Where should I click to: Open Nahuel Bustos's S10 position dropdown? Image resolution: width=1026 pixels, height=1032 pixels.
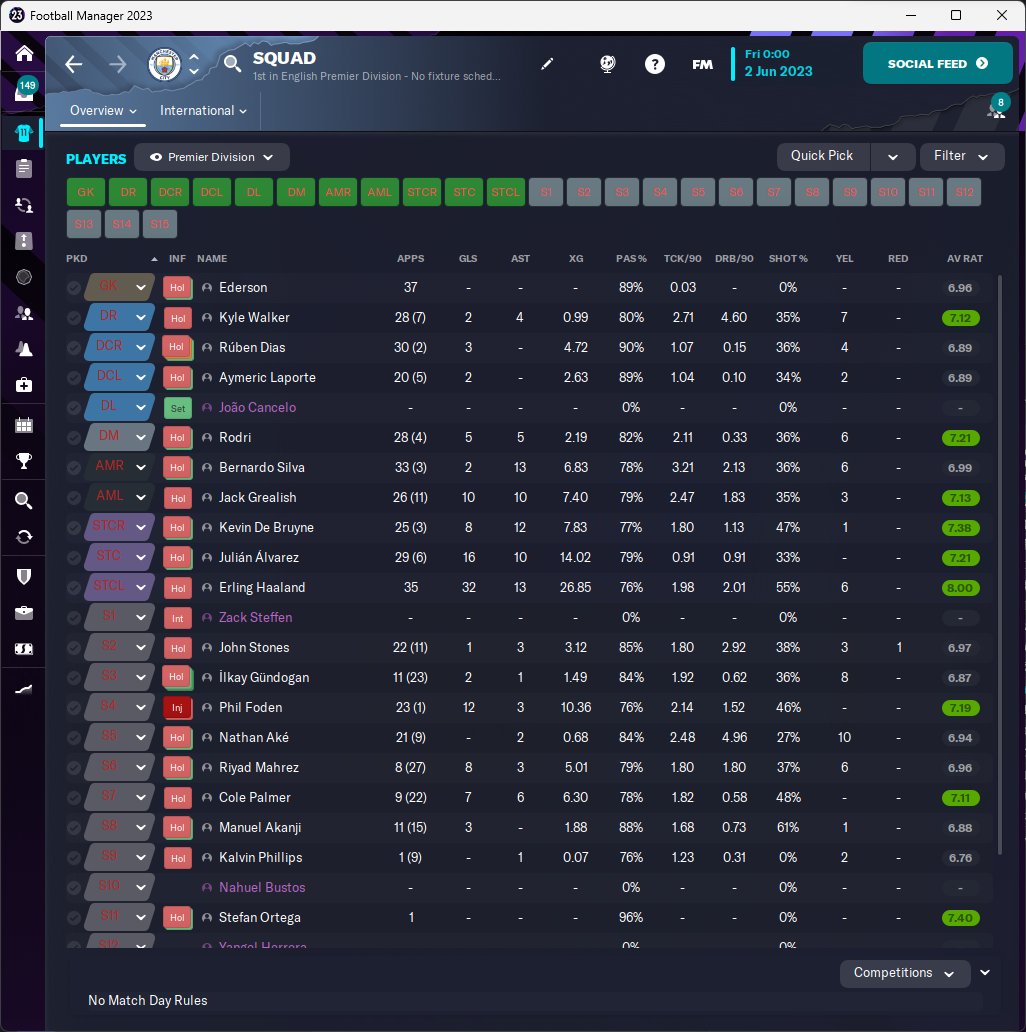tap(120, 887)
